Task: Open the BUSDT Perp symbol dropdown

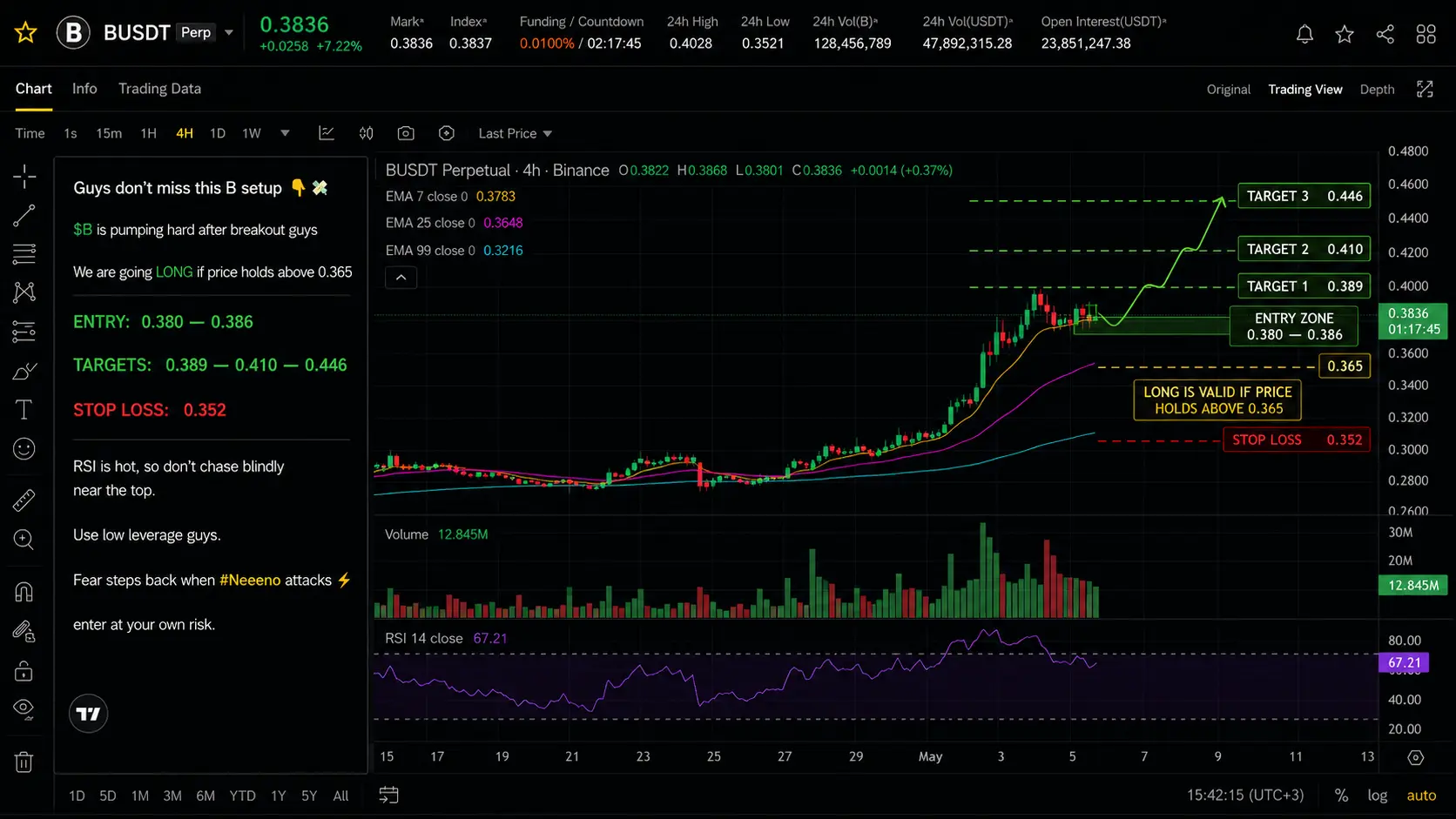Action: (229, 33)
